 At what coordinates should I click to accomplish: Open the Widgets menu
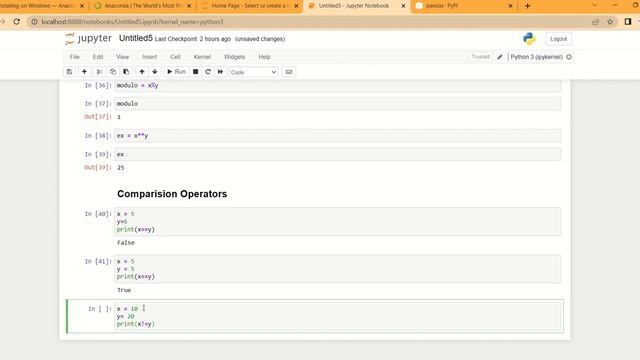point(234,57)
